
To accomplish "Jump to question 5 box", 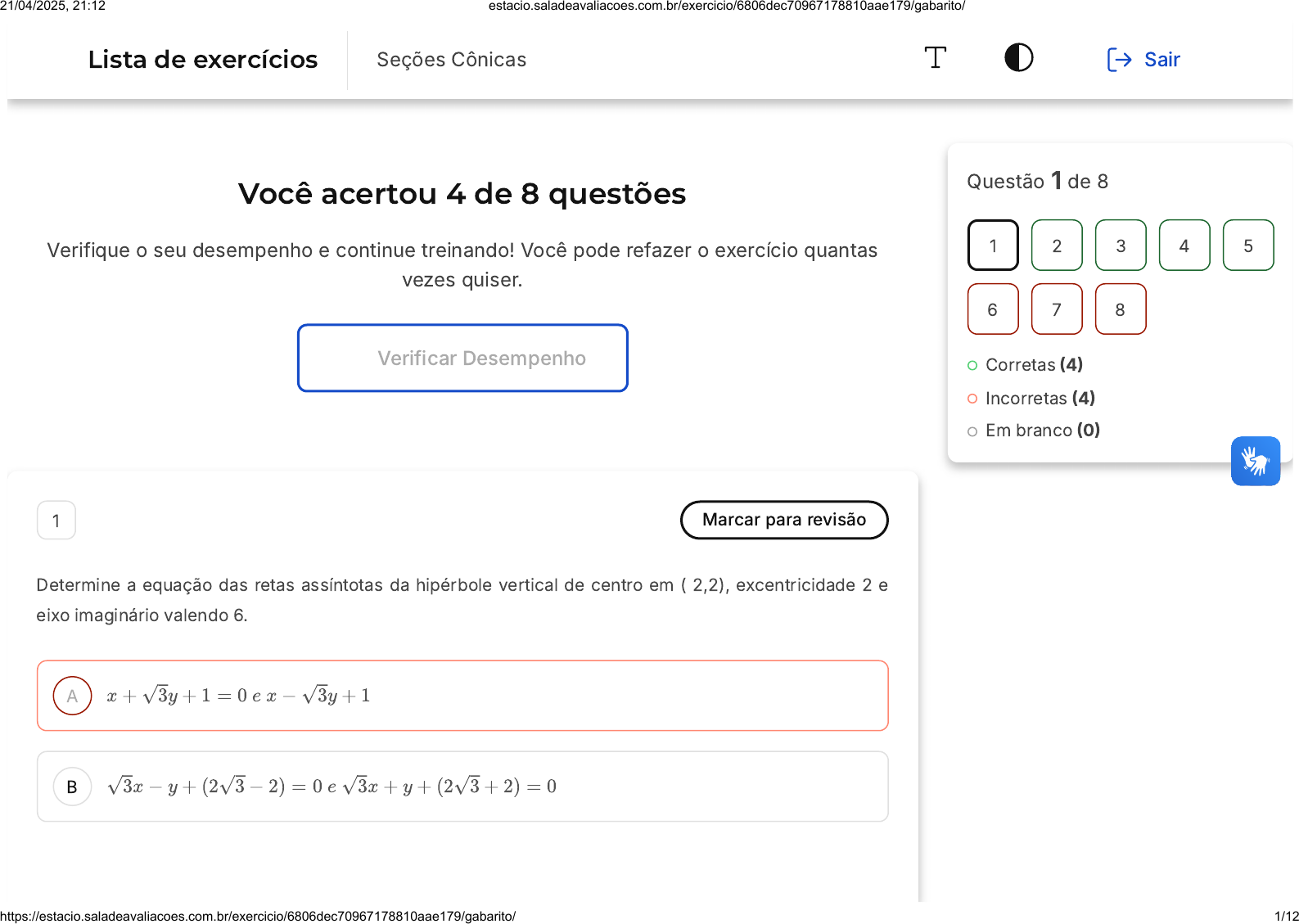I will 1248,246.
